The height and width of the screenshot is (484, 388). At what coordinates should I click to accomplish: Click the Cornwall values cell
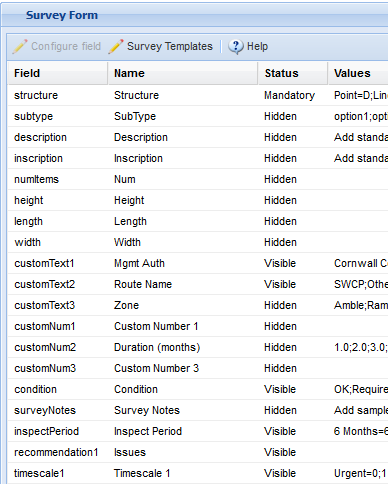click(x=358, y=263)
